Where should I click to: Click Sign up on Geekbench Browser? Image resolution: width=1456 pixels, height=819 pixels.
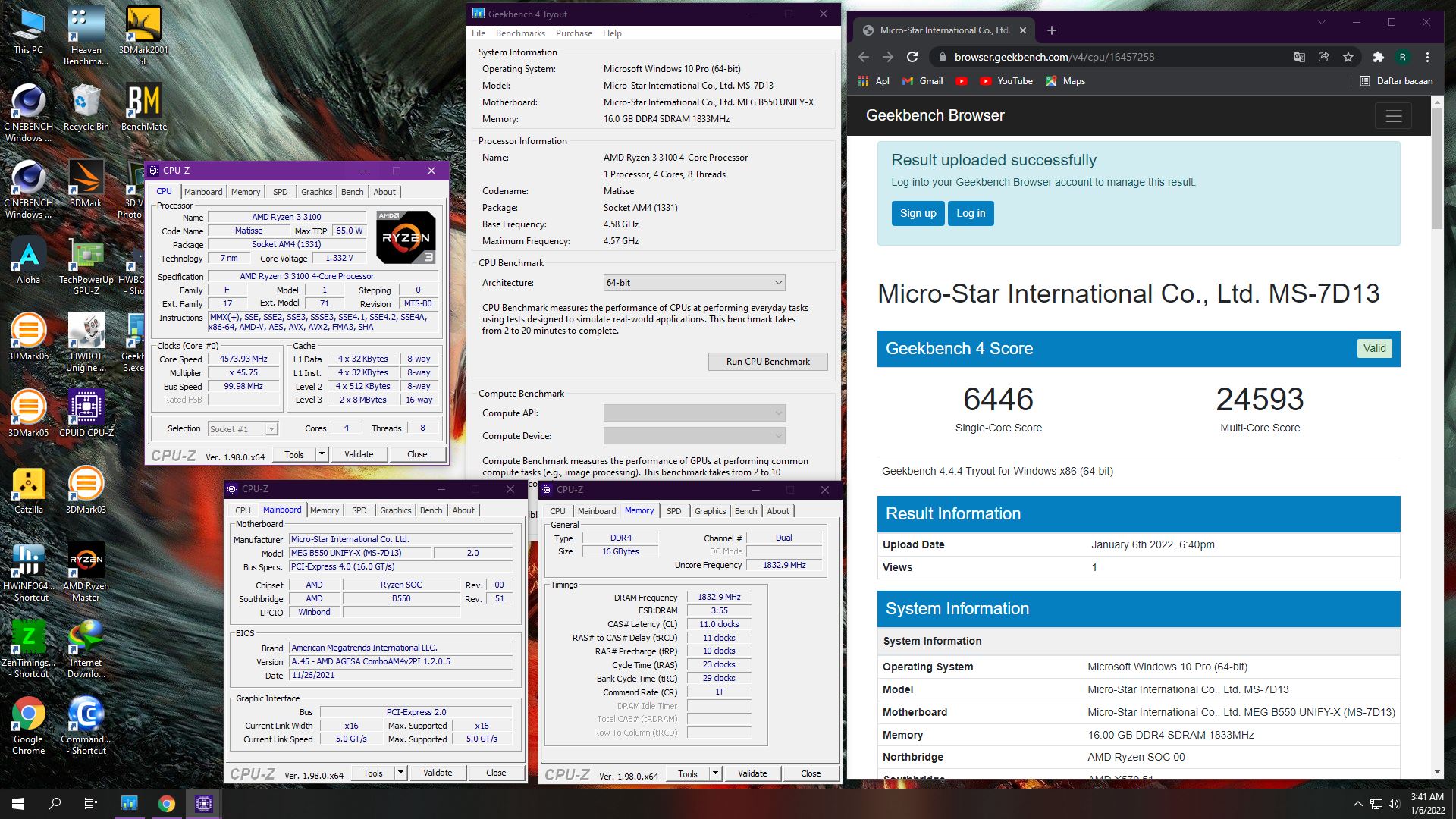tap(918, 213)
